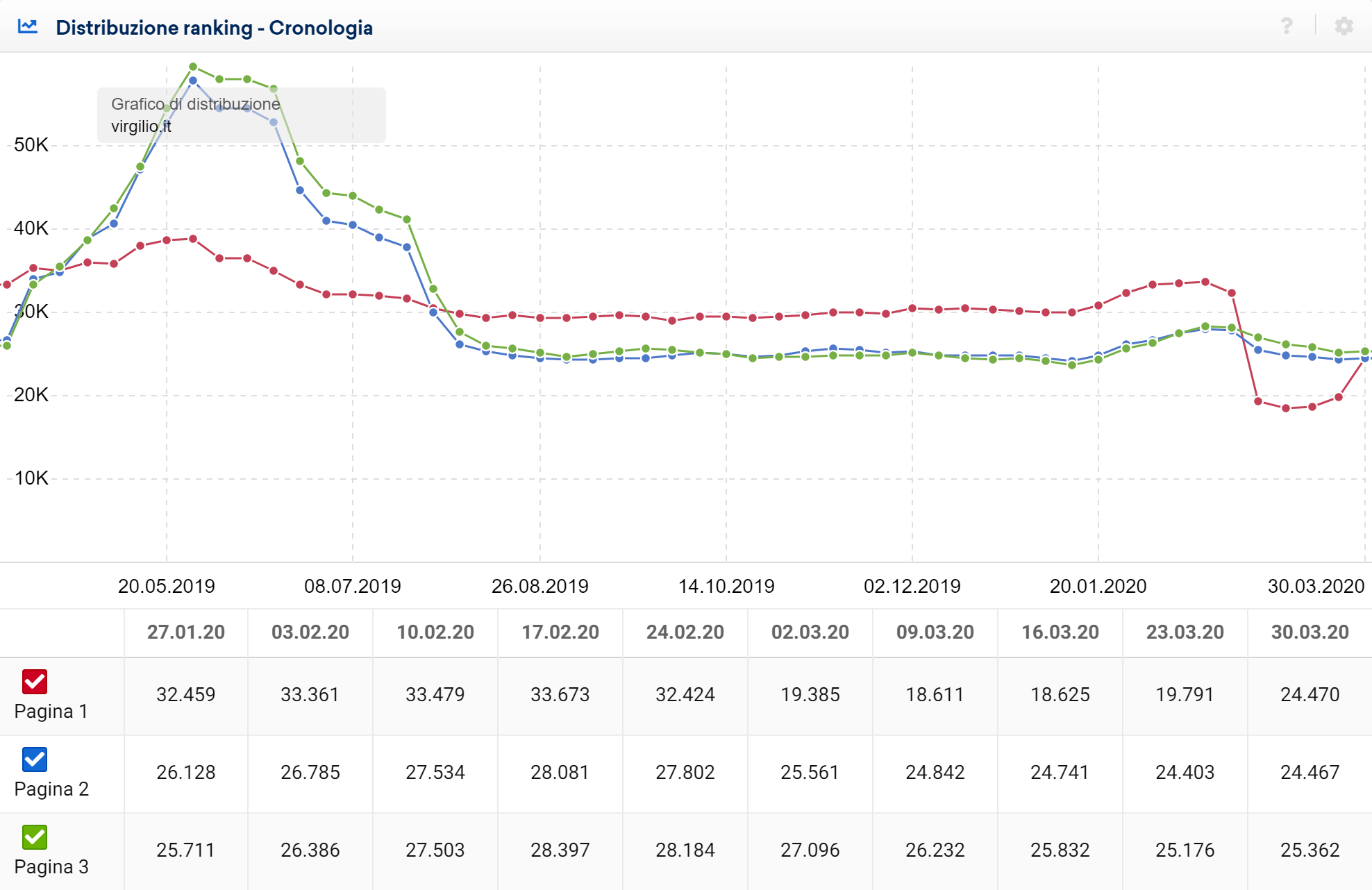Select the Pagina 1 value 32.459

pos(186,695)
